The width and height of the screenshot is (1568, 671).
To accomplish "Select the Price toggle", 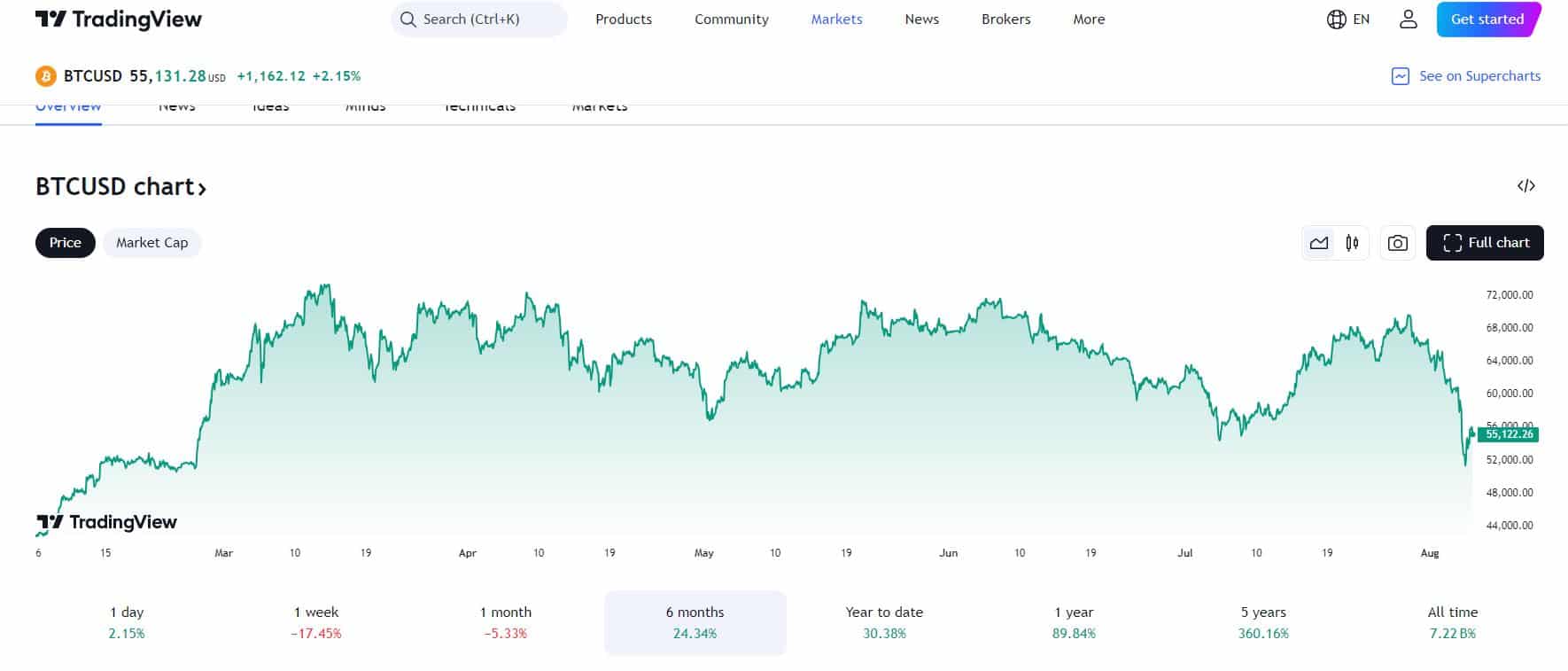I will pos(66,243).
